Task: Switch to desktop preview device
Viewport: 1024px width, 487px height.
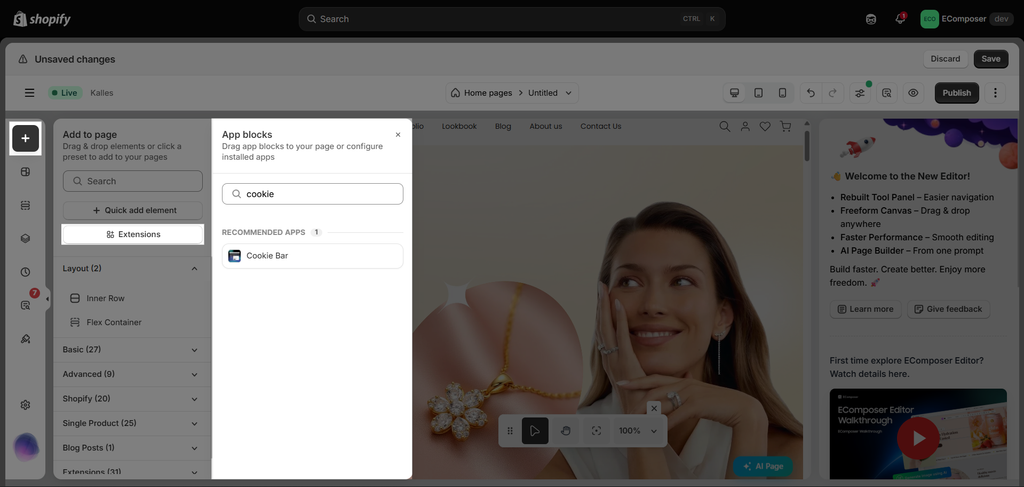Action: [x=734, y=93]
